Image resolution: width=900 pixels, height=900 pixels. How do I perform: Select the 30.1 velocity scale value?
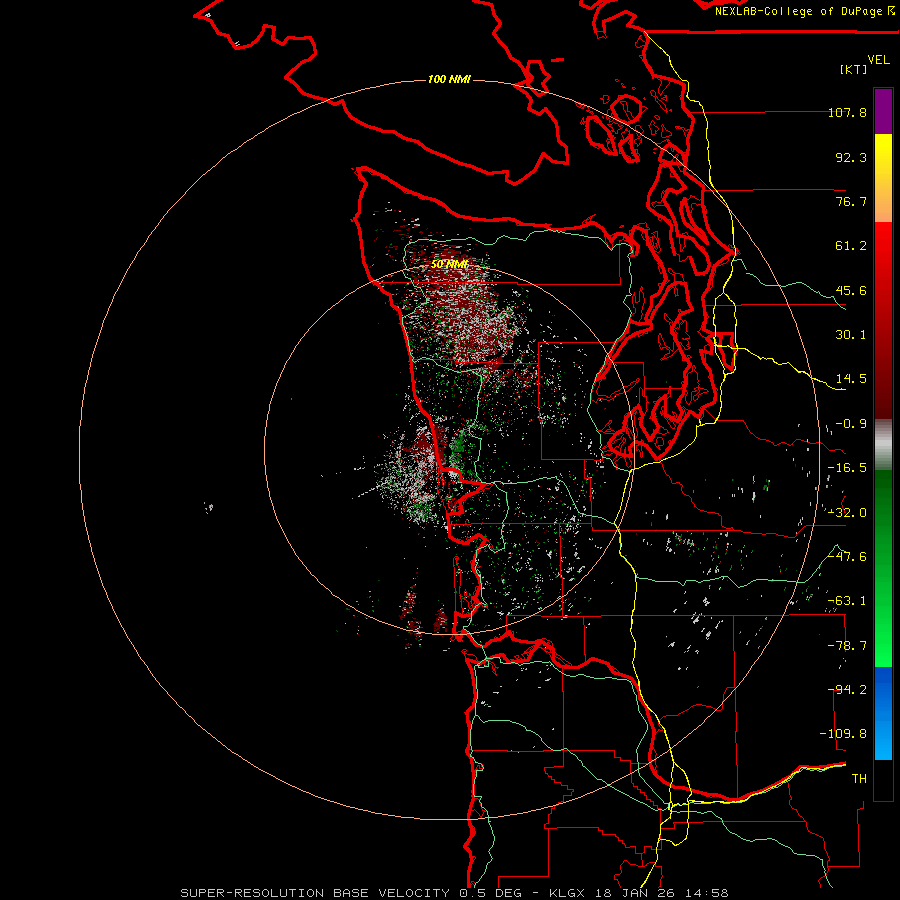[851, 335]
